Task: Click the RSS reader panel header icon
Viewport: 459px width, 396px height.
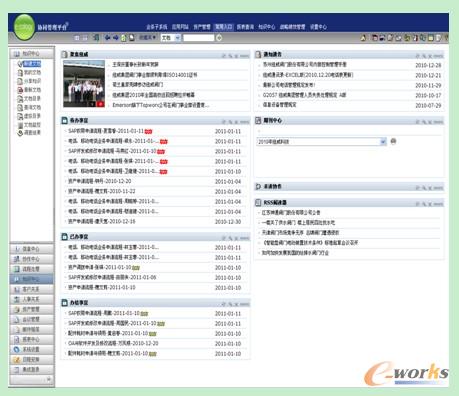Action: (x=258, y=203)
